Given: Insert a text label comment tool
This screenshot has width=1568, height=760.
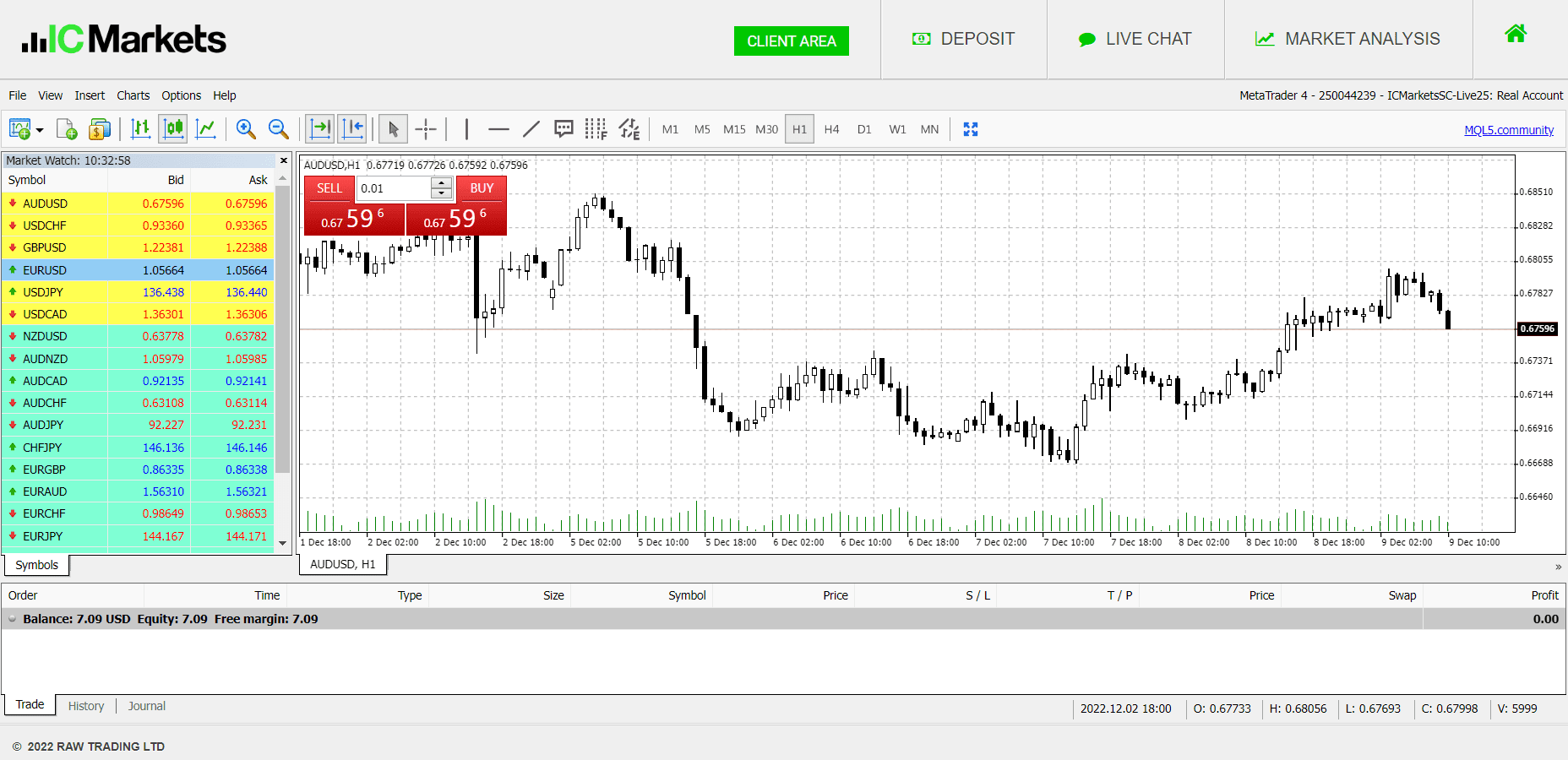Looking at the screenshot, I should 563,129.
